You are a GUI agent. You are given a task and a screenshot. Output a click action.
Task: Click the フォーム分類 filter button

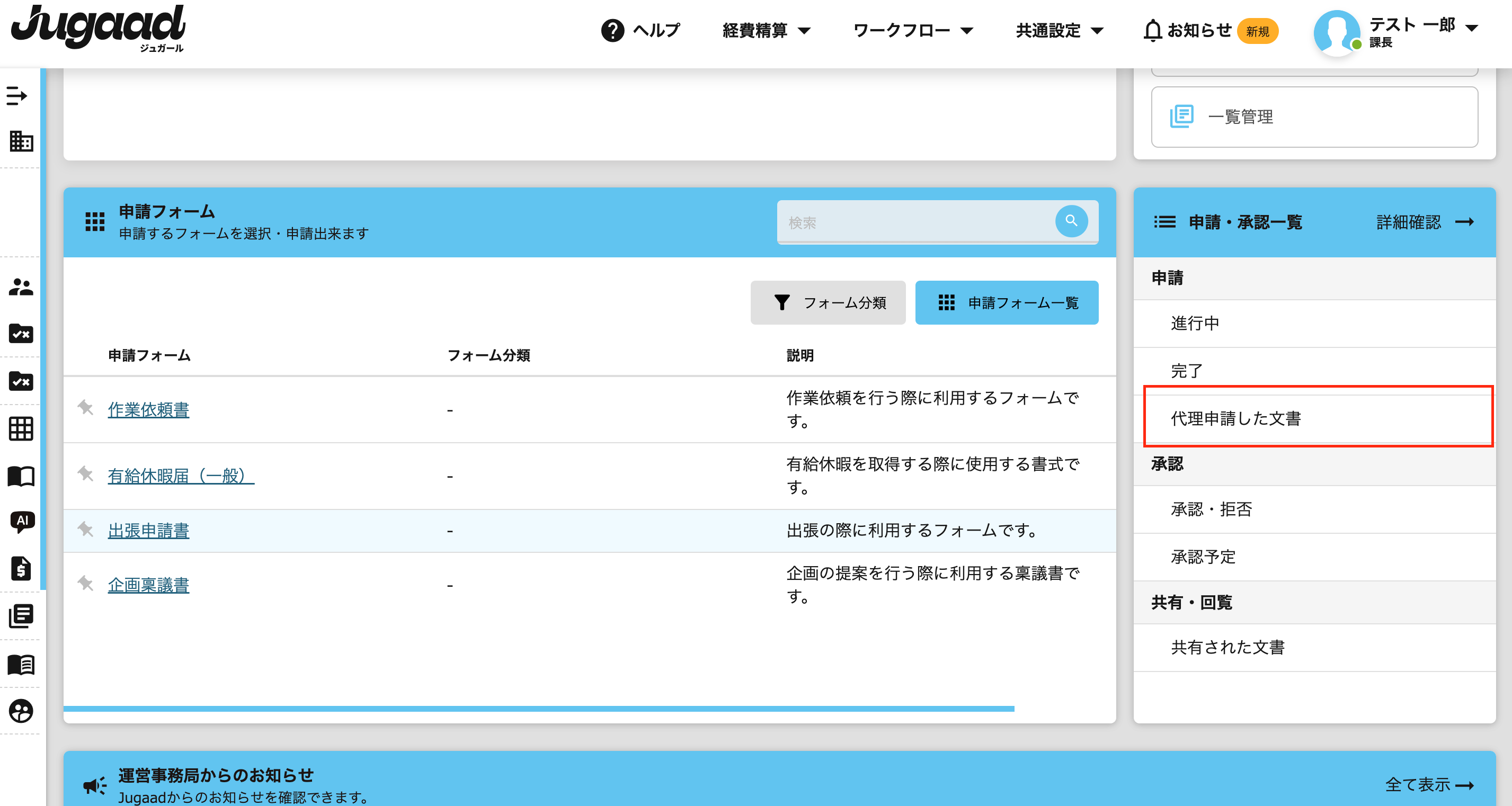pyautogui.click(x=828, y=303)
